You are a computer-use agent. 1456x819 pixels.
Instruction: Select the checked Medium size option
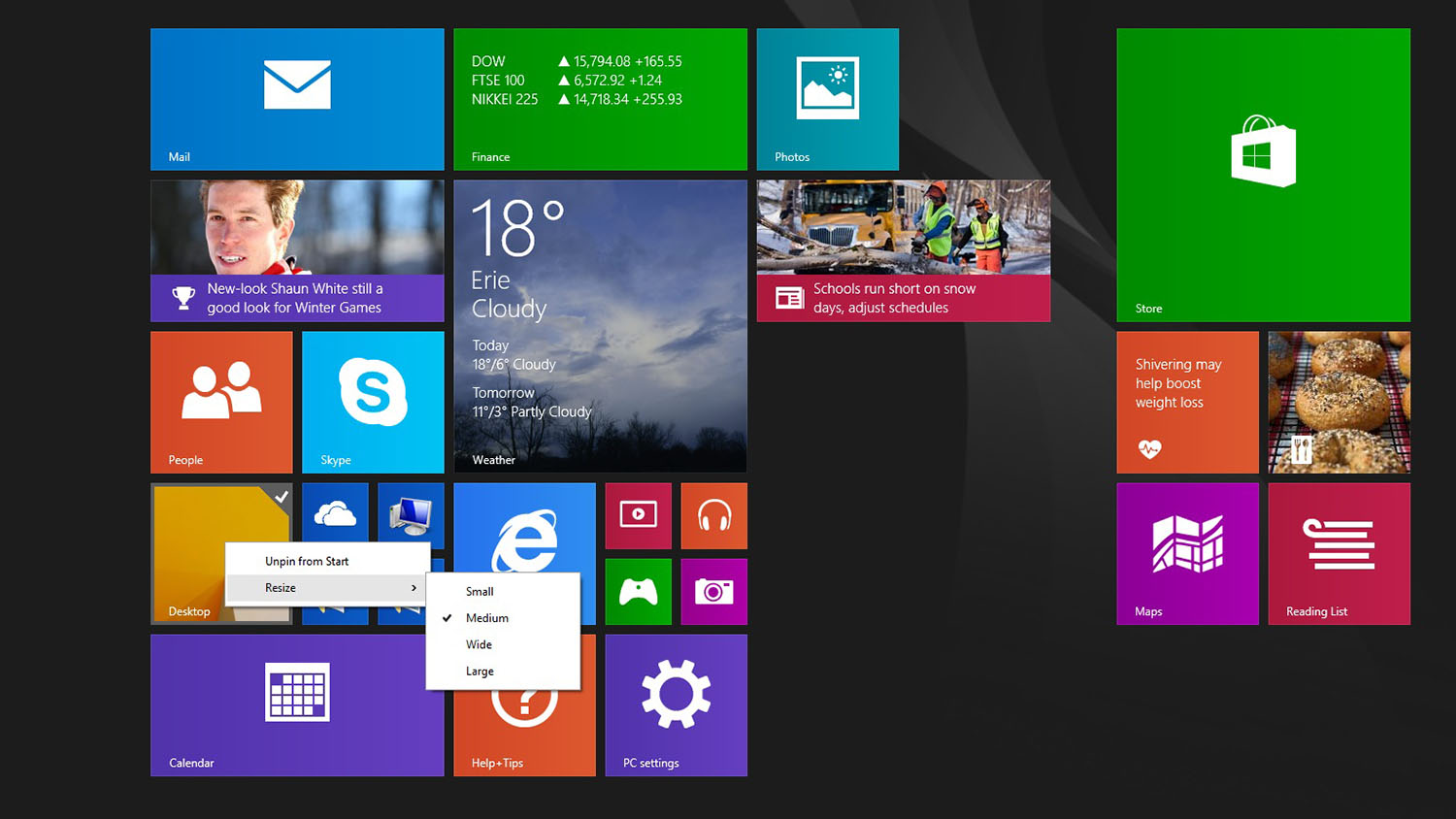pyautogui.click(x=503, y=618)
